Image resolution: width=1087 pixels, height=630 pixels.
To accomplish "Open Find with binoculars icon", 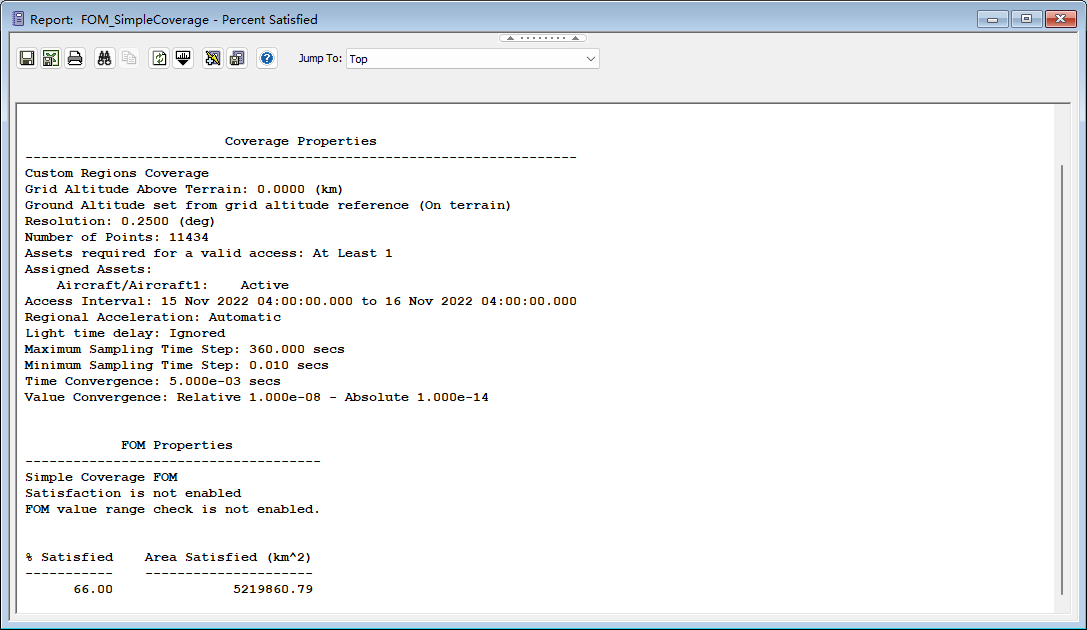I will [x=104, y=59].
